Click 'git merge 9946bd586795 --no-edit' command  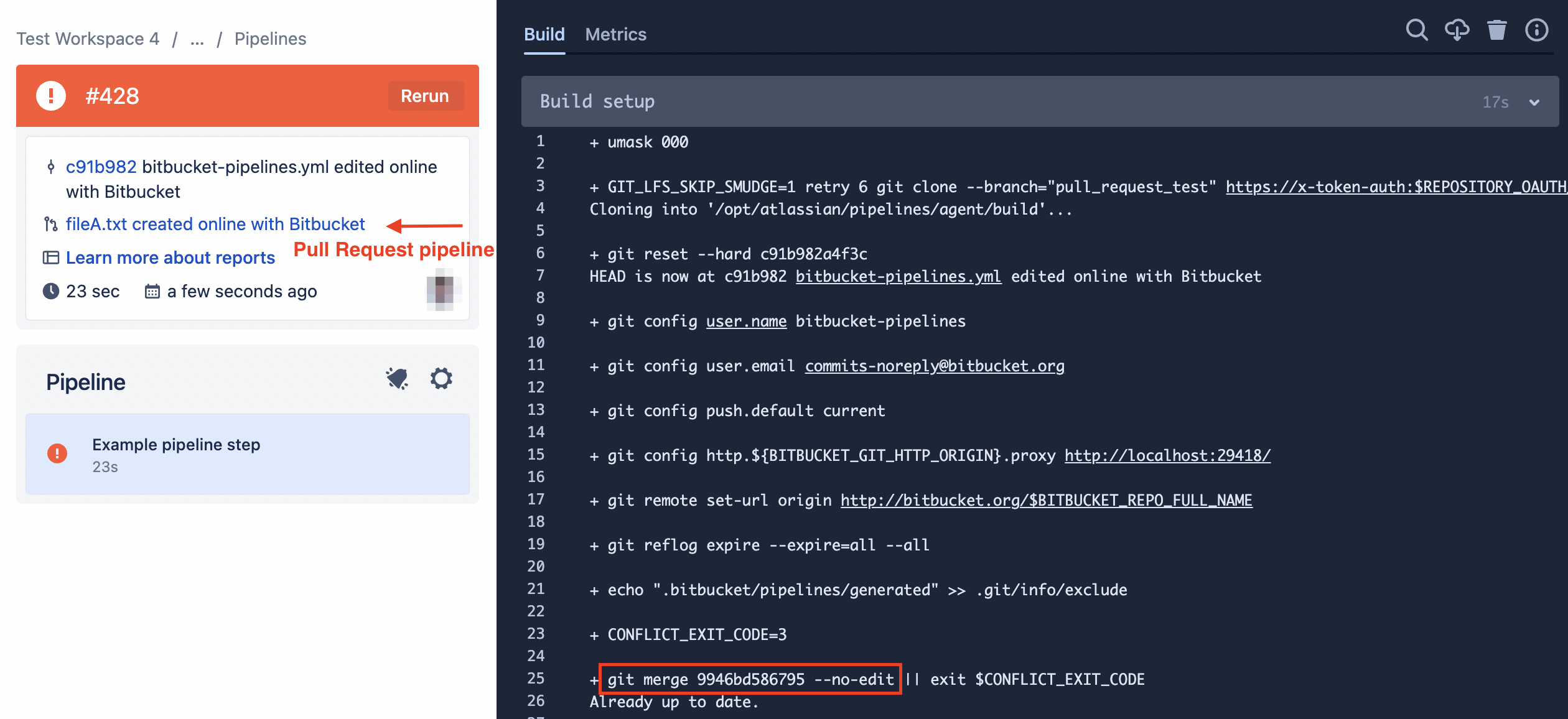(750, 679)
